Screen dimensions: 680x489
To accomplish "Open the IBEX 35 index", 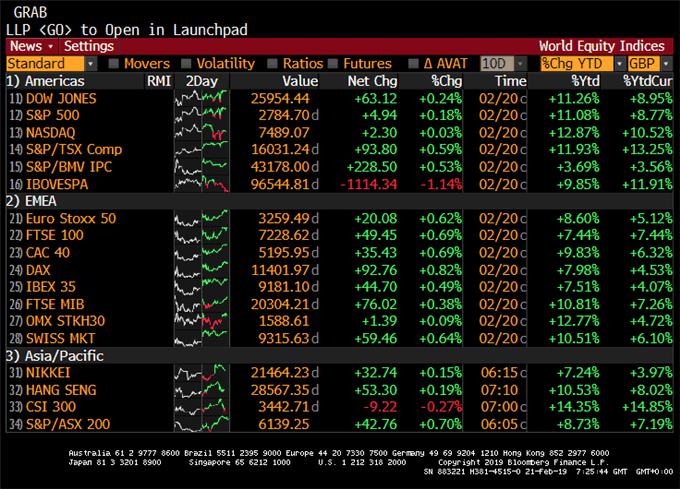I will pyautogui.click(x=51, y=287).
